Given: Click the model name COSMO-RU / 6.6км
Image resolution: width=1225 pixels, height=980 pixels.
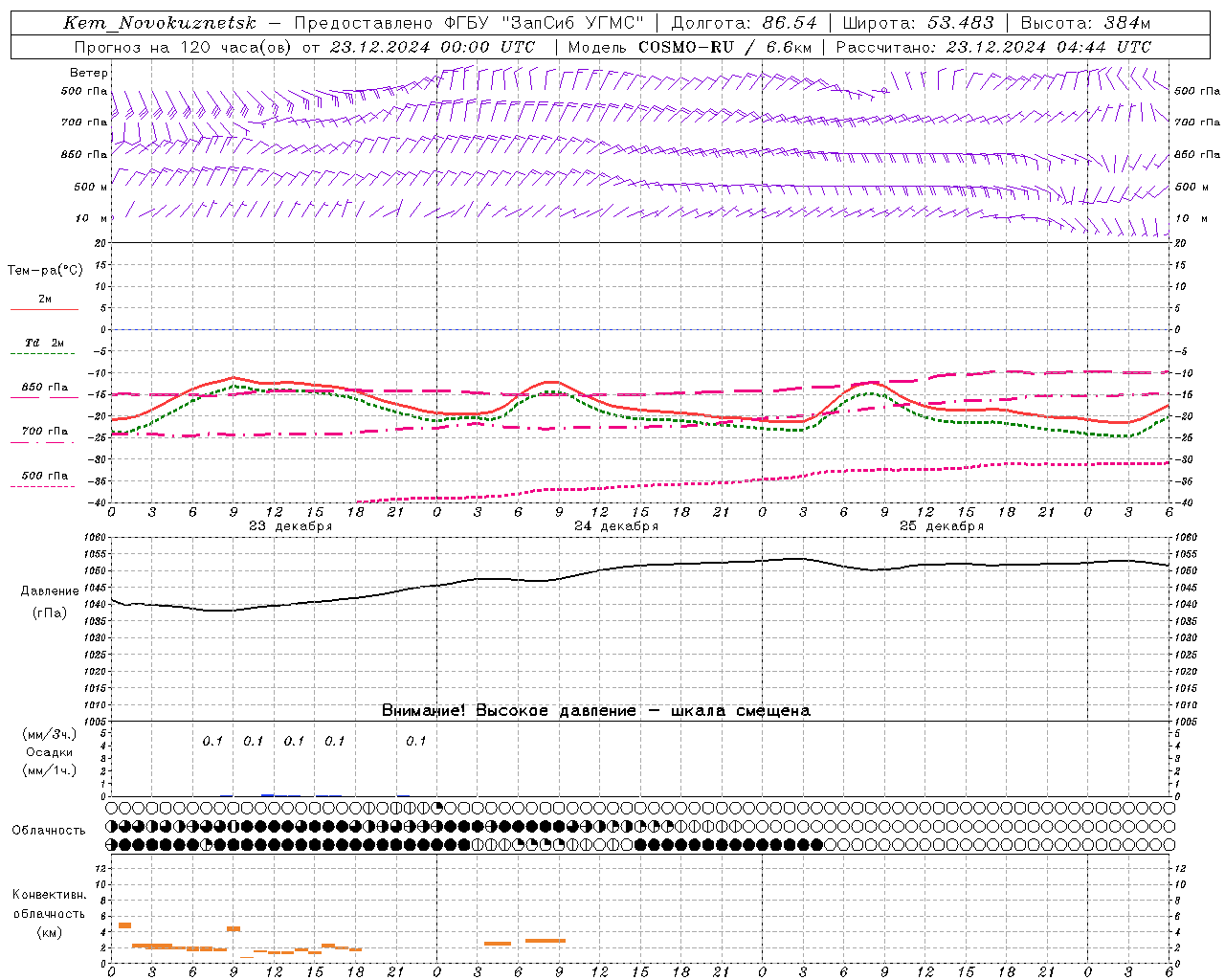Looking at the screenshot, I should coord(724,47).
